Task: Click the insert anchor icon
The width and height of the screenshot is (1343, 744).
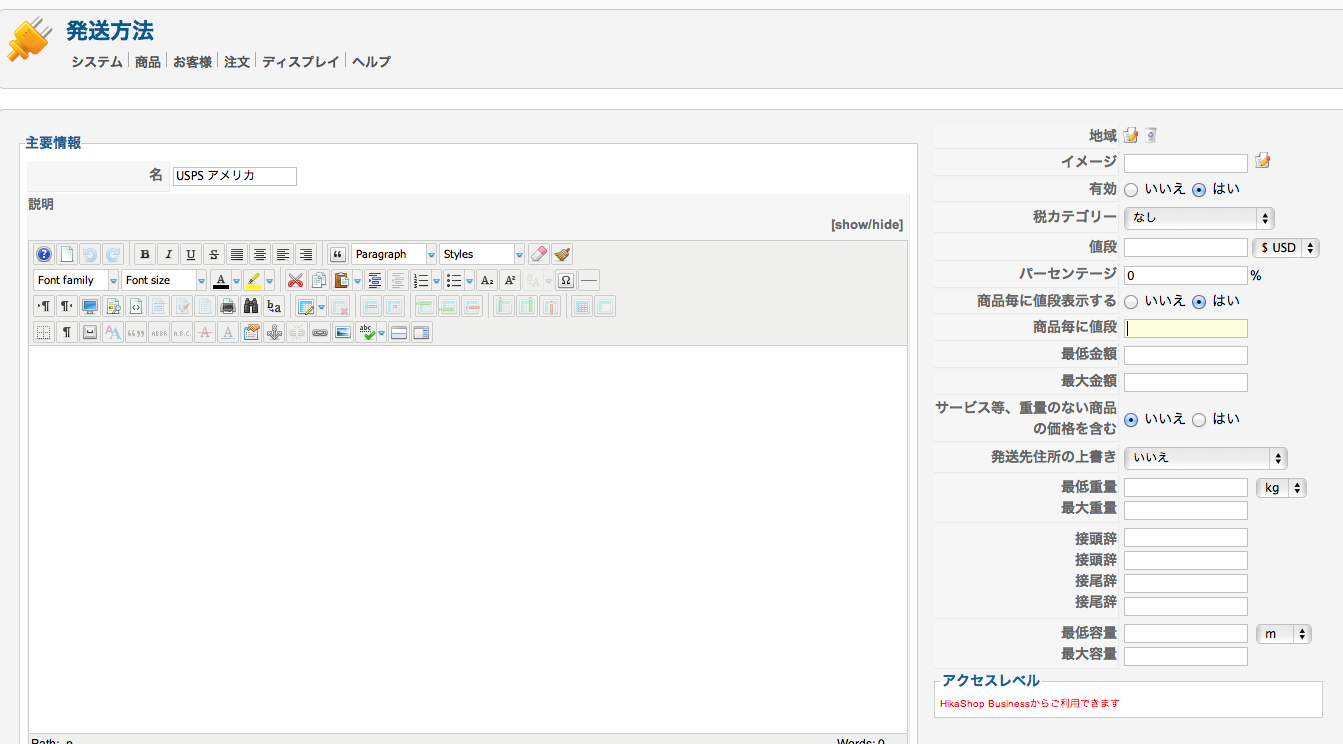Action: point(274,332)
